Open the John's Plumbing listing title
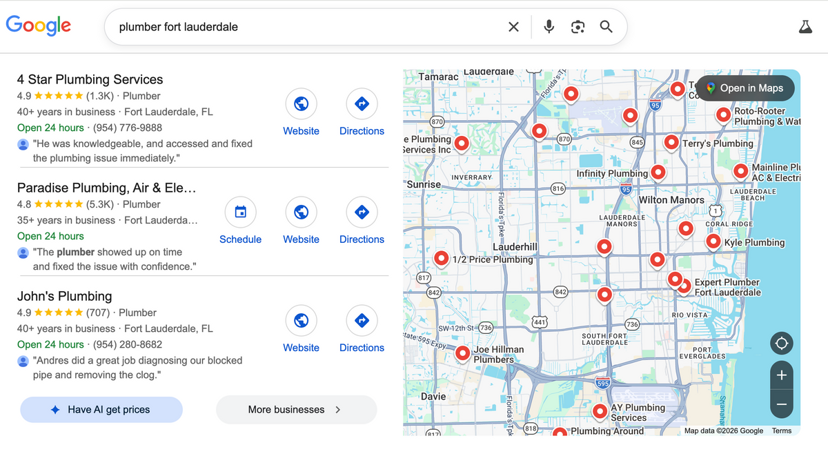The width and height of the screenshot is (828, 456). tap(64, 296)
